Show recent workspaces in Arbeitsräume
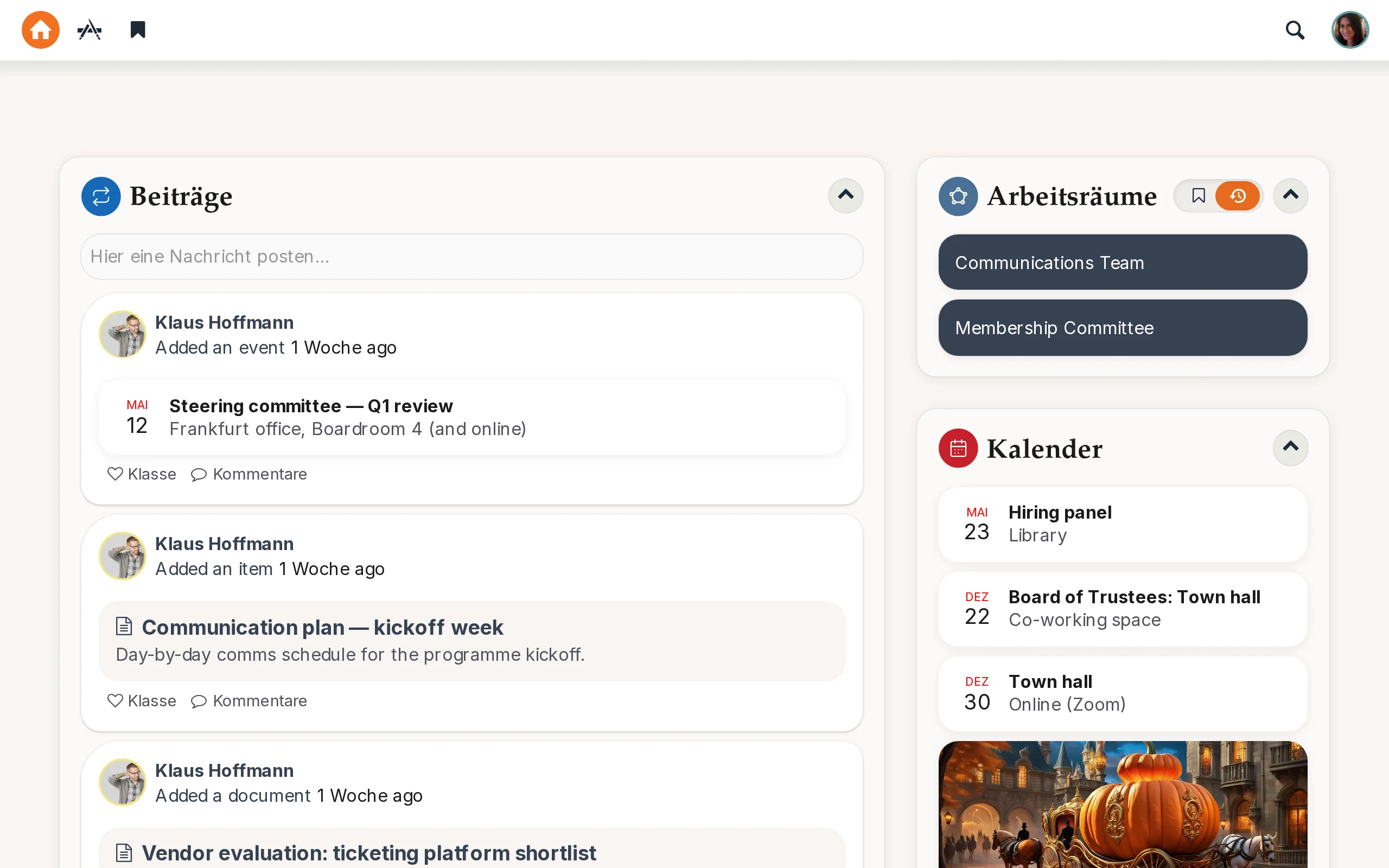1389x868 pixels. pyautogui.click(x=1238, y=196)
